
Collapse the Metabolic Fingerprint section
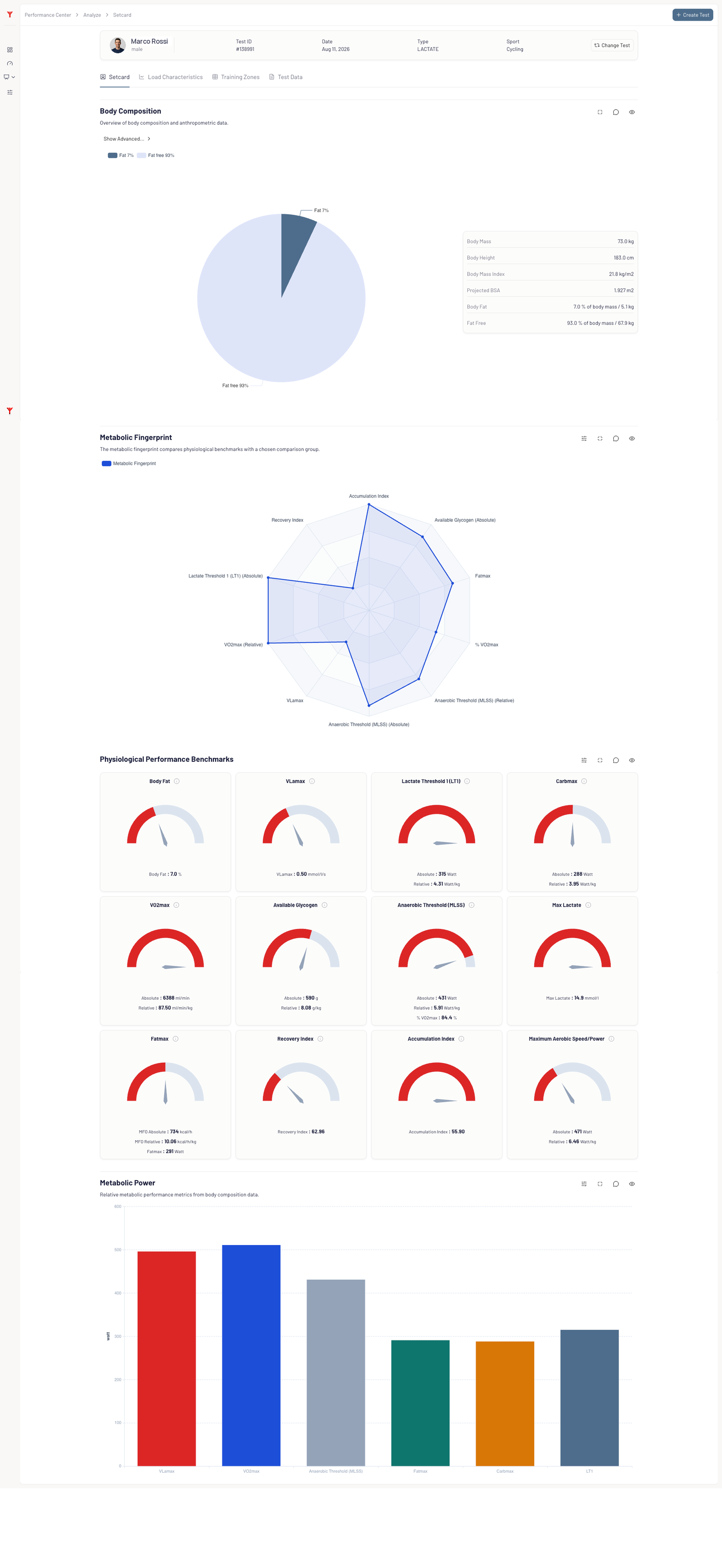coord(600,438)
